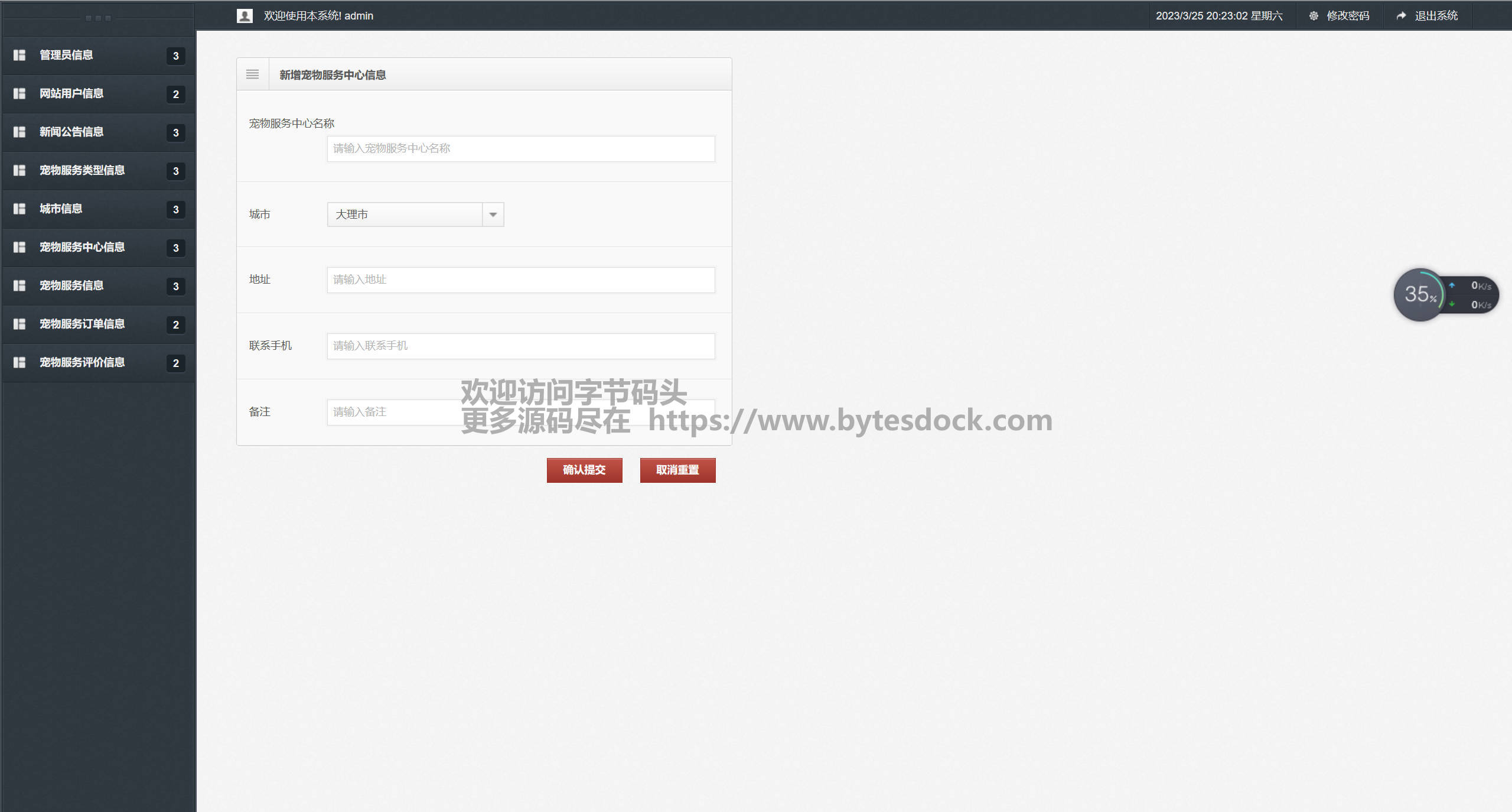Screen dimensions: 1512x812
Task: Click the grid icon beside 管理员信息
Action: (19, 55)
